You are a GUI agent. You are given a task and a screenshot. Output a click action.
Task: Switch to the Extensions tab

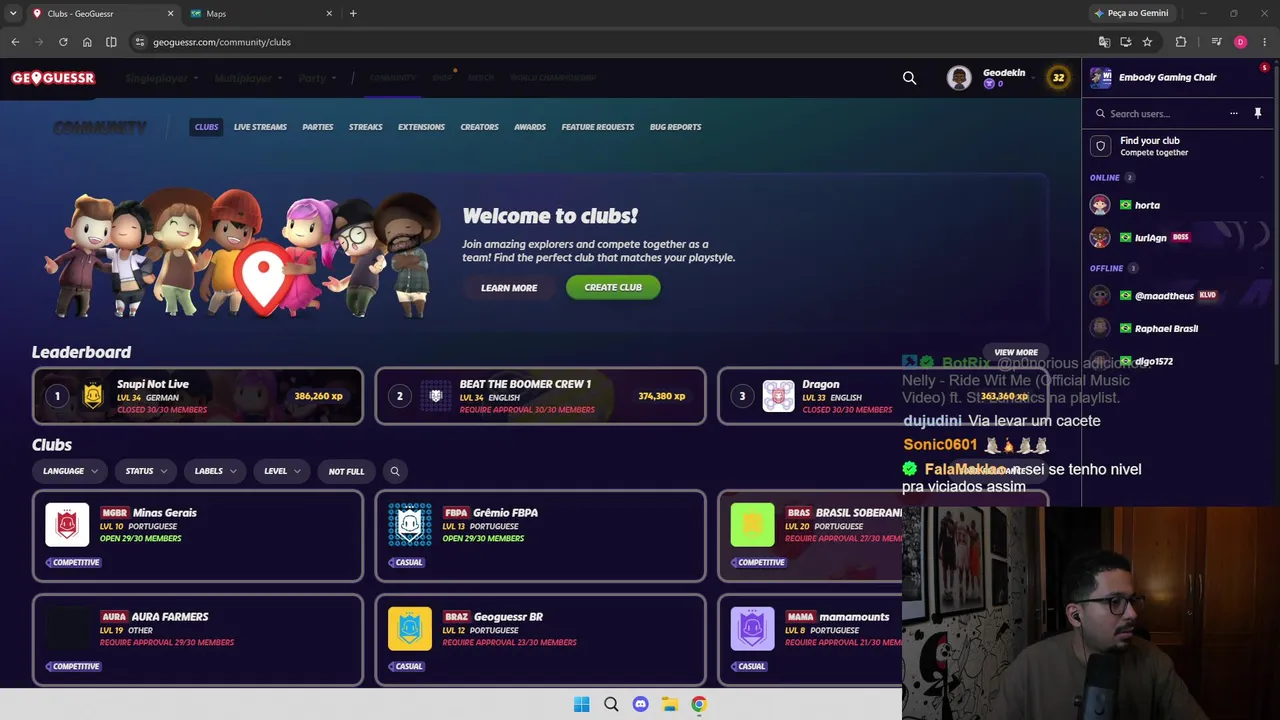pyautogui.click(x=421, y=127)
